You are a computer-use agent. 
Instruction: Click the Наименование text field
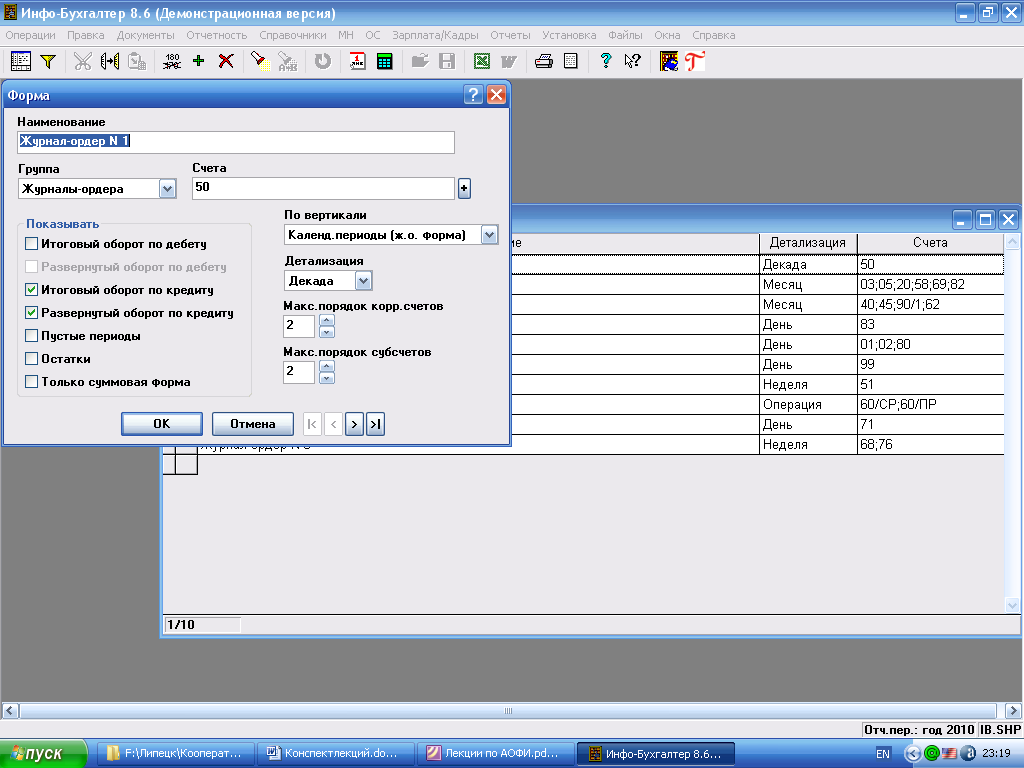(x=236, y=142)
